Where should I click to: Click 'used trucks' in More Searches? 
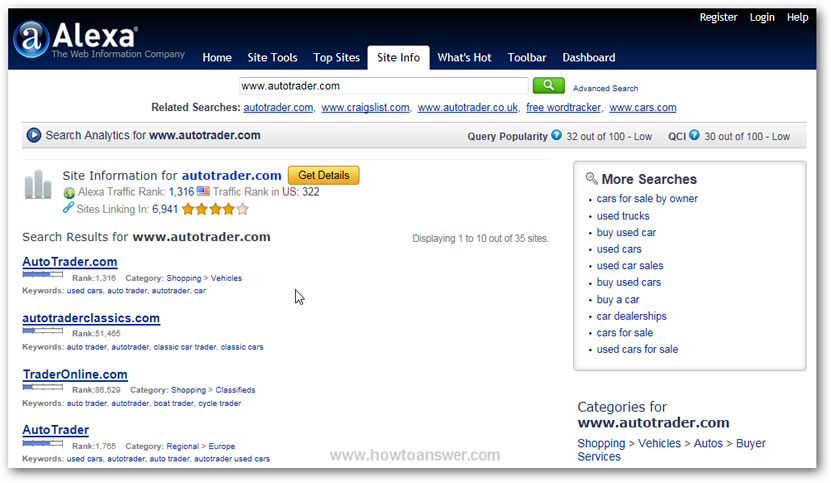(623, 216)
